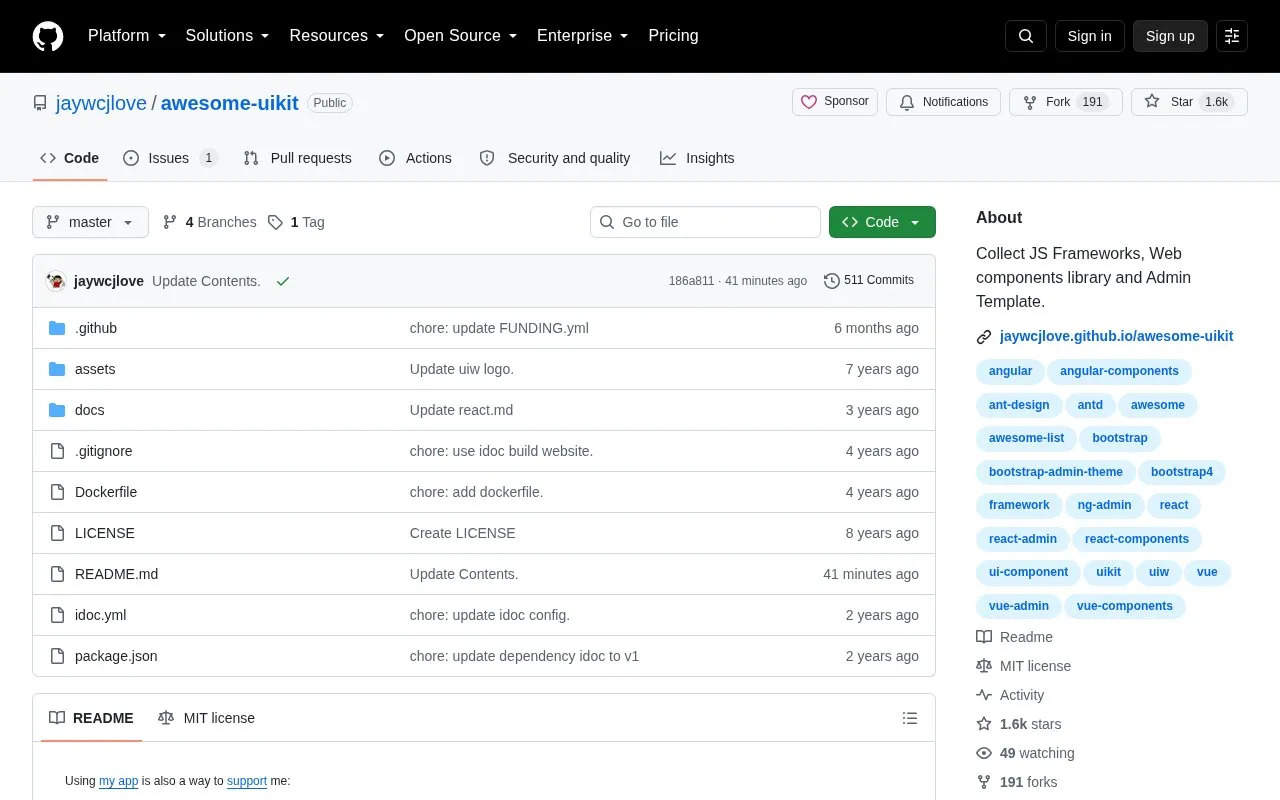Open the master branch selector
Image resolution: width=1280 pixels, height=800 pixels.
[90, 222]
